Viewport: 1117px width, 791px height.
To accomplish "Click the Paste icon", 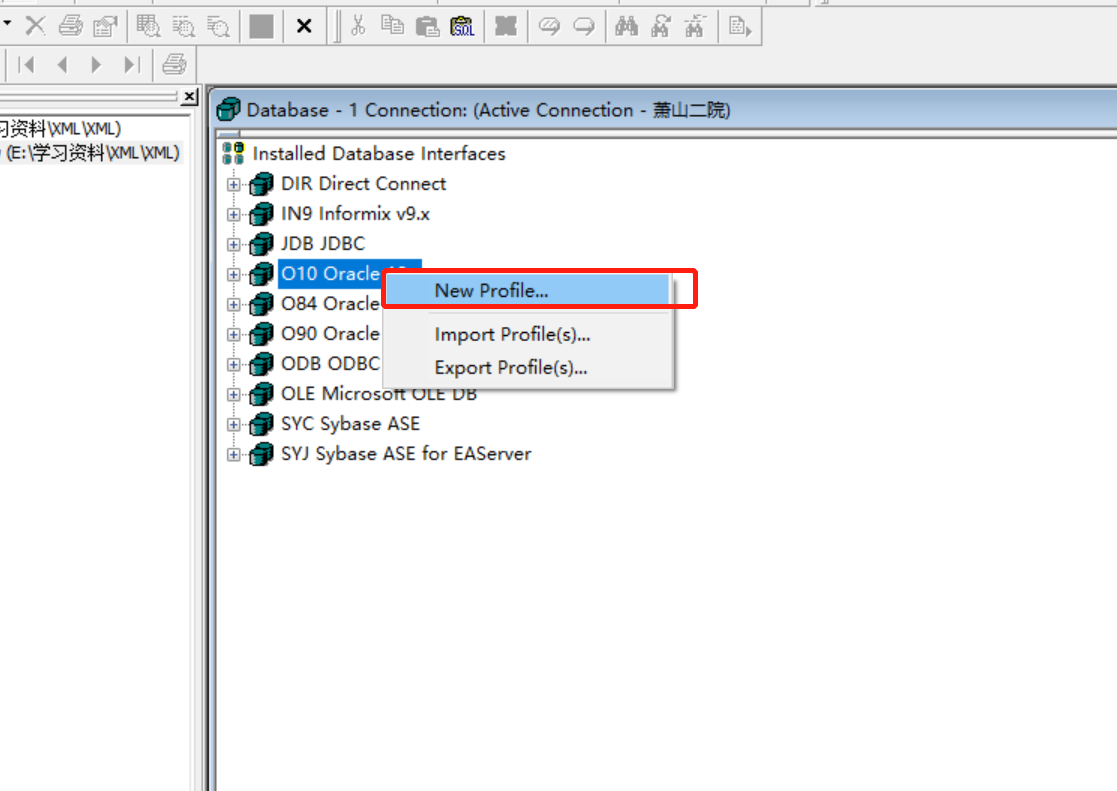I will click(x=428, y=25).
